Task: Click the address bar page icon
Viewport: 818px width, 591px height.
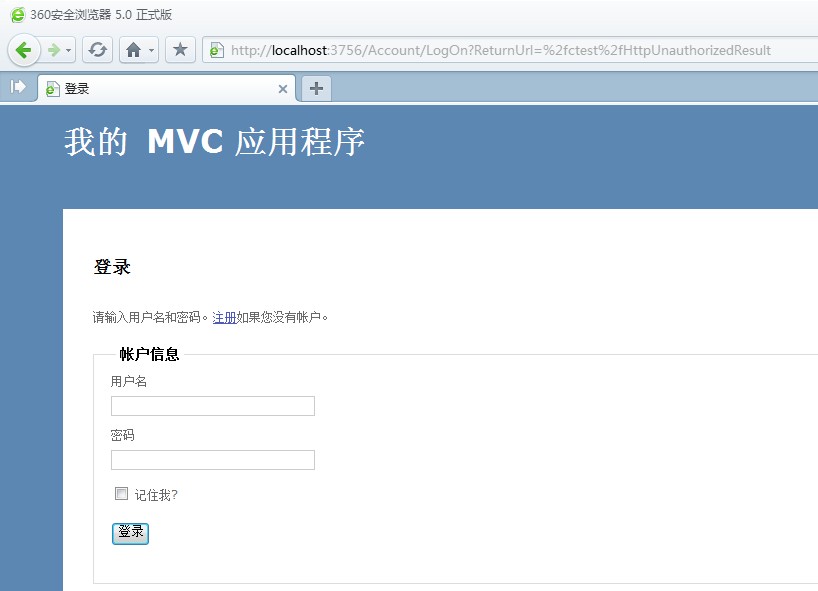Action: pos(216,50)
